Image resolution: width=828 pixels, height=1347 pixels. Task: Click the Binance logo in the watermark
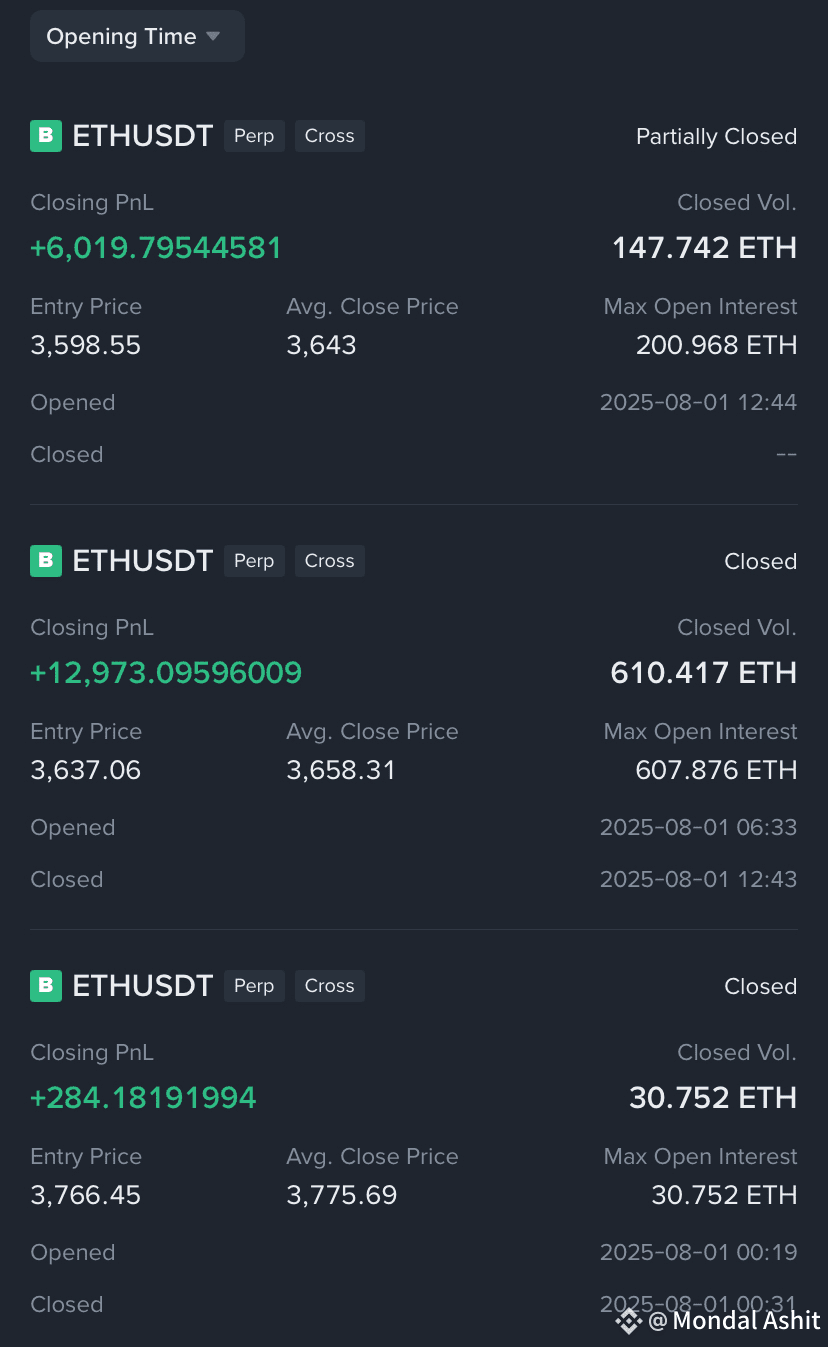click(628, 1321)
